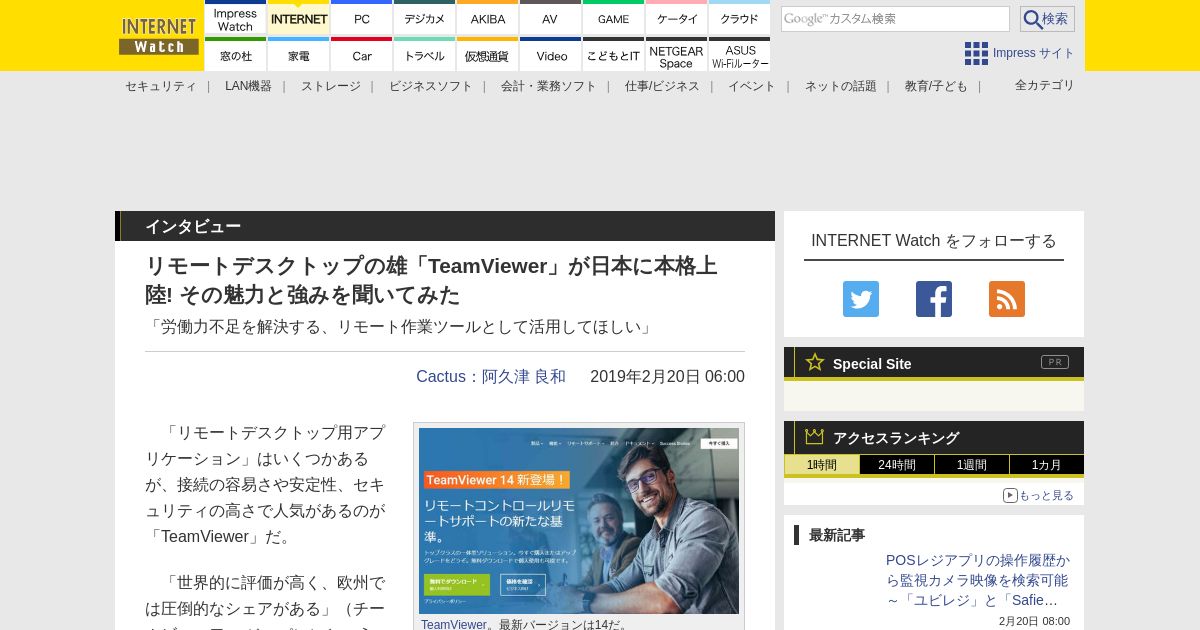1200x630 pixels.
Task: Focus the Google カスタム検索 field
Action: point(895,19)
